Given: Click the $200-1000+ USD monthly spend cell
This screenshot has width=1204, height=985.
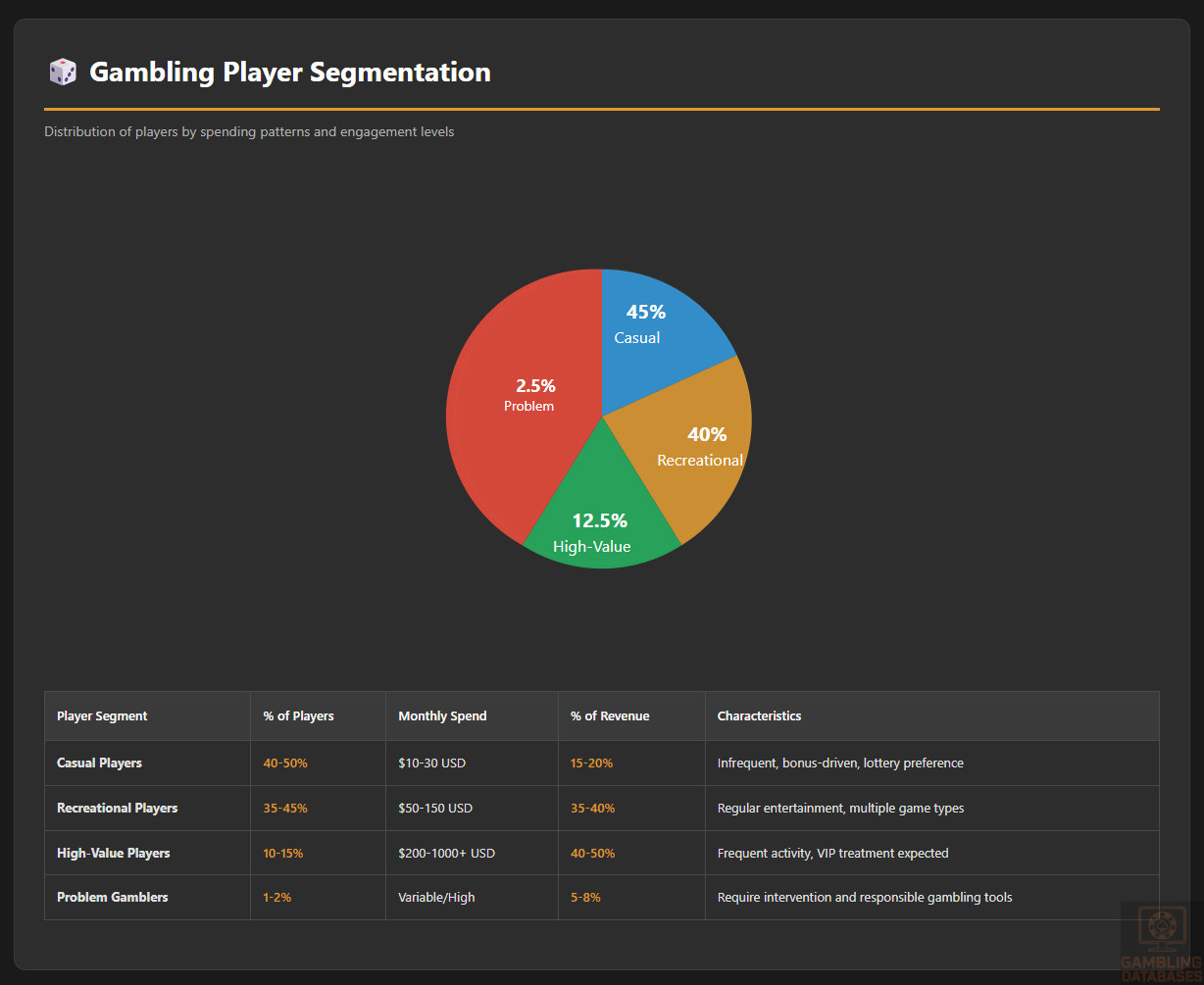Looking at the screenshot, I should 446,854.
